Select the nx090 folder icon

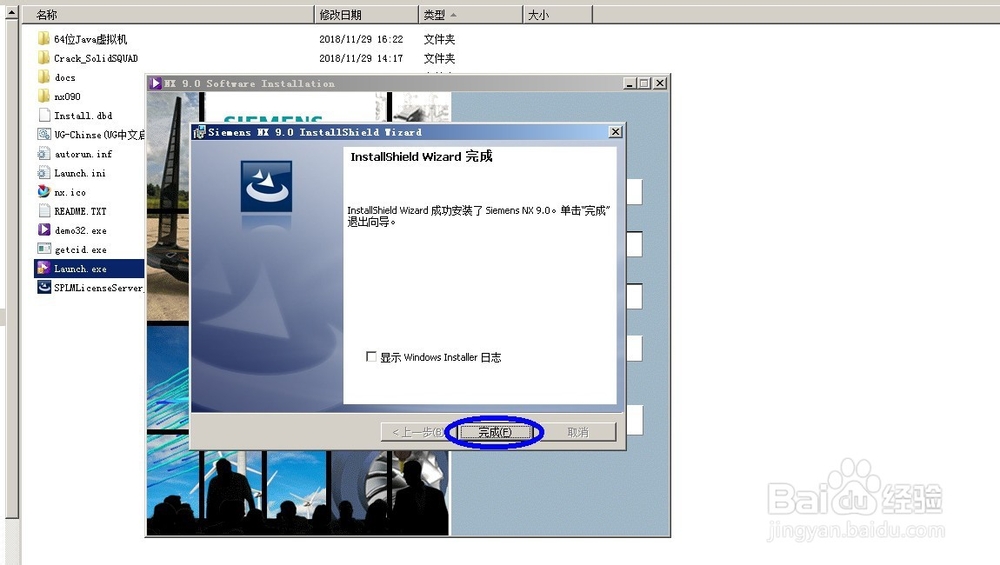pyautogui.click(x=43, y=96)
